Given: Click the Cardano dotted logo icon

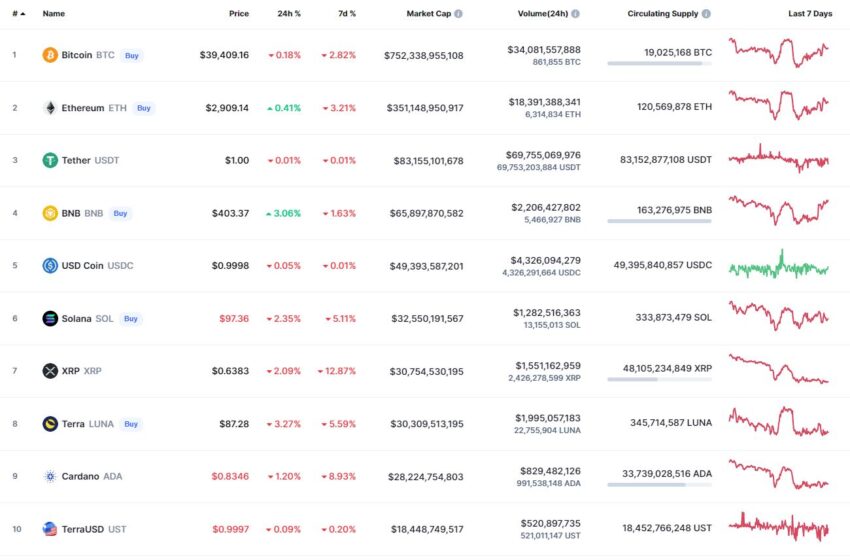Looking at the screenshot, I should 50,477.
